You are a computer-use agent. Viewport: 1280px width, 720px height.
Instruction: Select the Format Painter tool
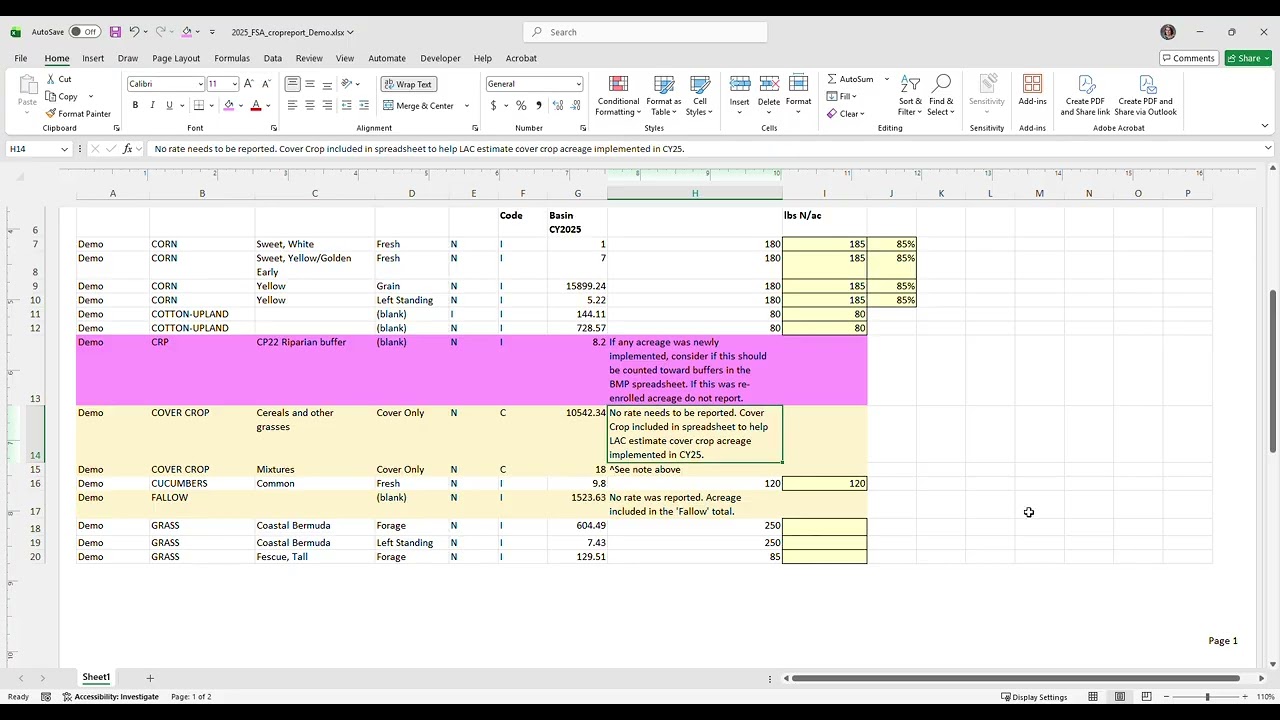[x=78, y=114]
